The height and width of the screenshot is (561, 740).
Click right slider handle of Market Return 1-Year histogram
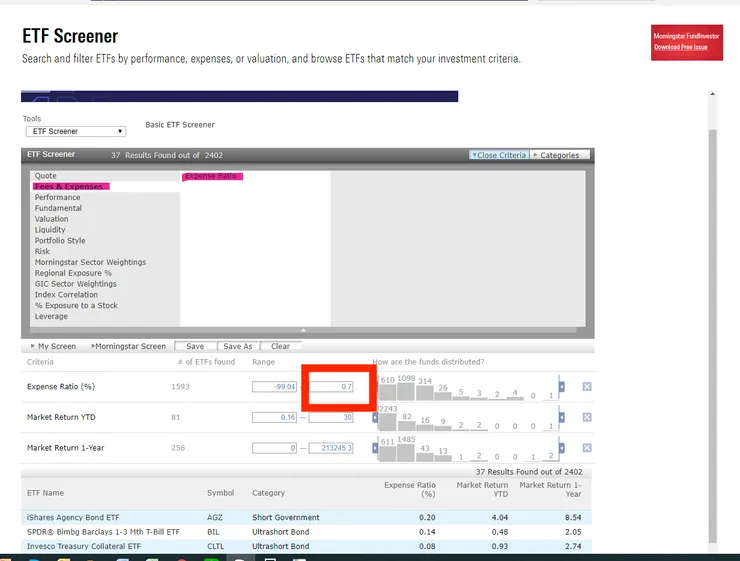(x=562, y=448)
